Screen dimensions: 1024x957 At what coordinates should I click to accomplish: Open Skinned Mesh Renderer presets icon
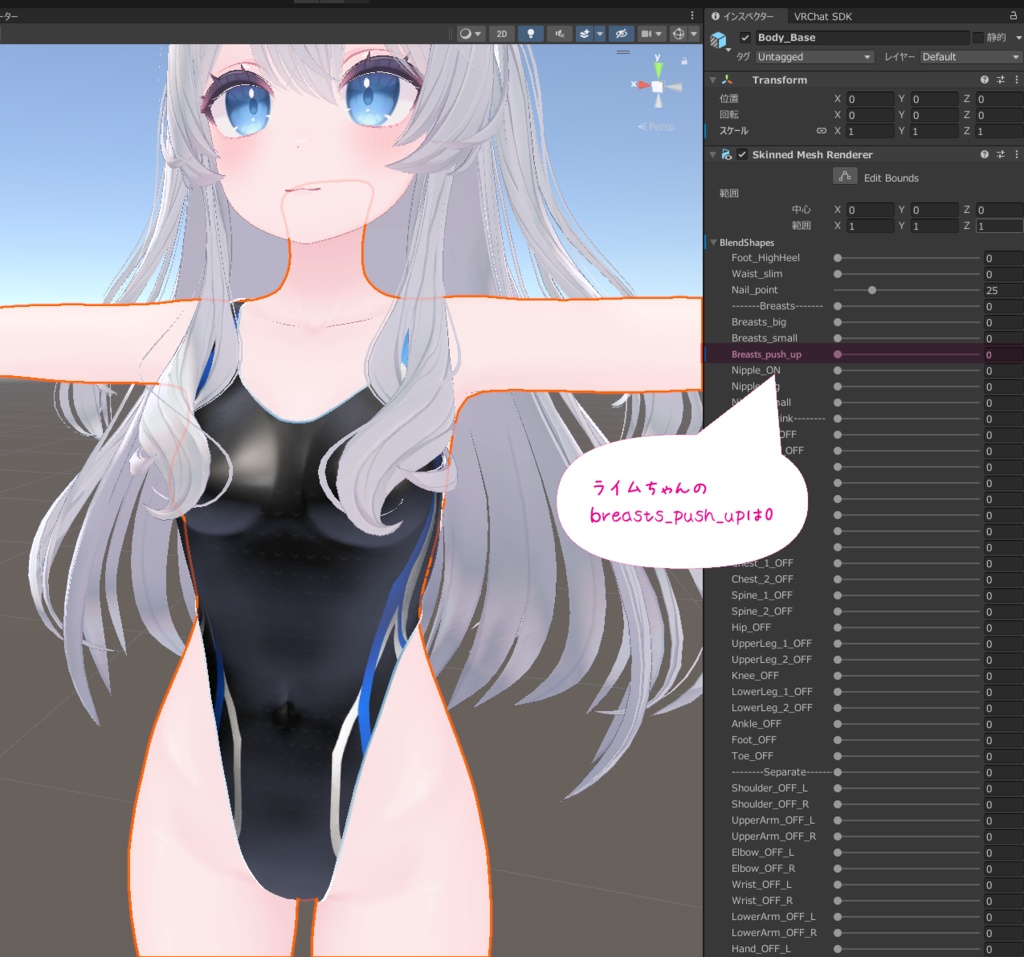point(1000,155)
